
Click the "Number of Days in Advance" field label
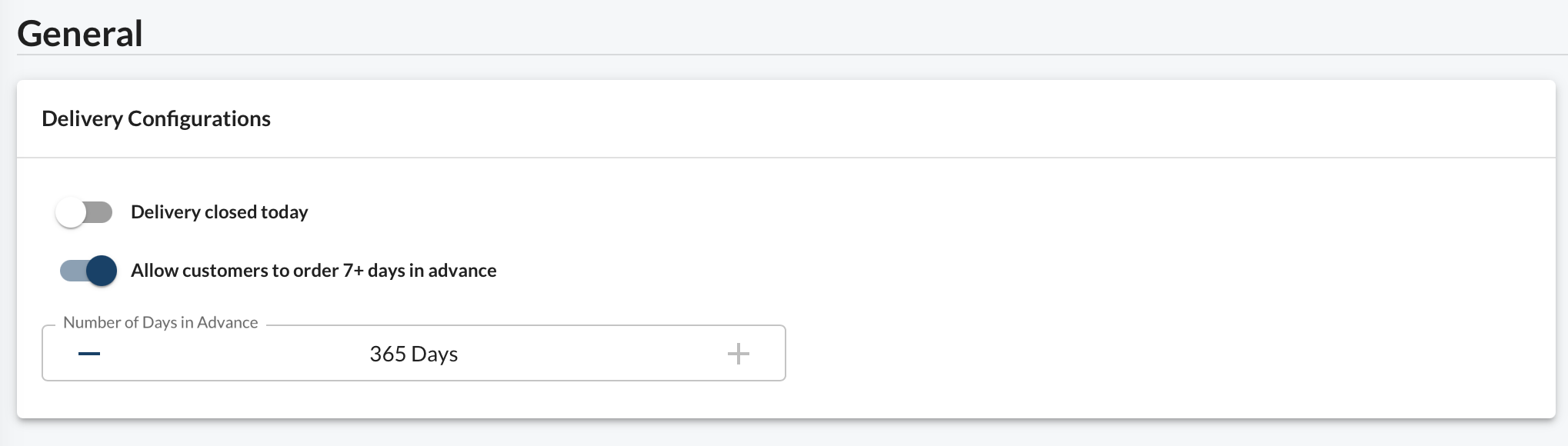coord(160,322)
